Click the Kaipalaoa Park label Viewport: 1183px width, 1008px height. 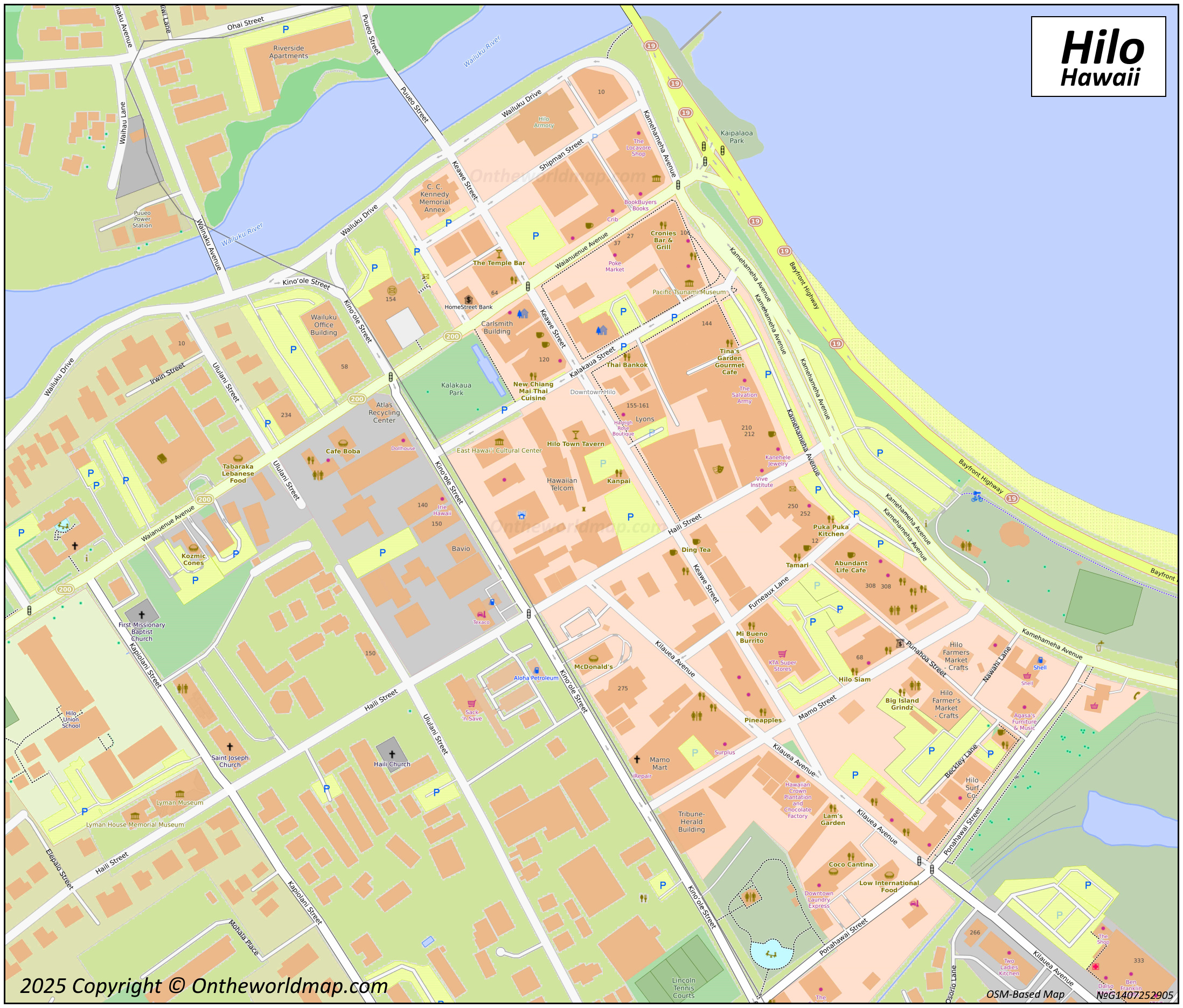click(736, 137)
